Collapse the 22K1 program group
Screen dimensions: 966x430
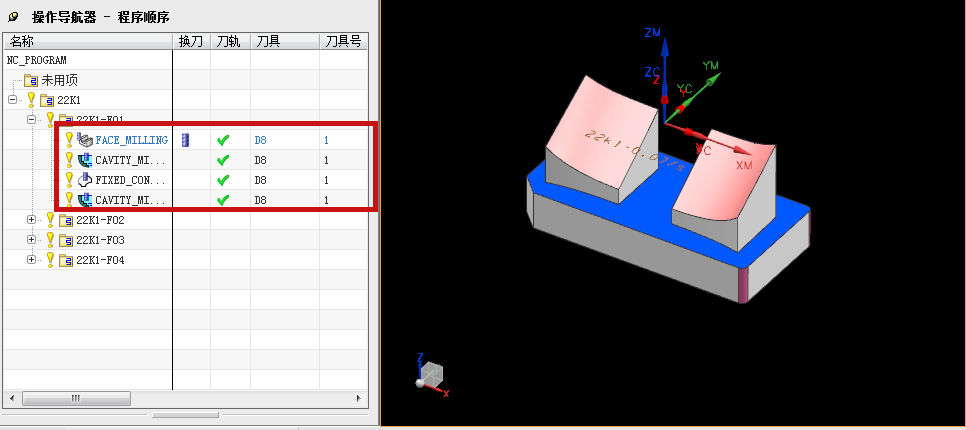point(12,100)
